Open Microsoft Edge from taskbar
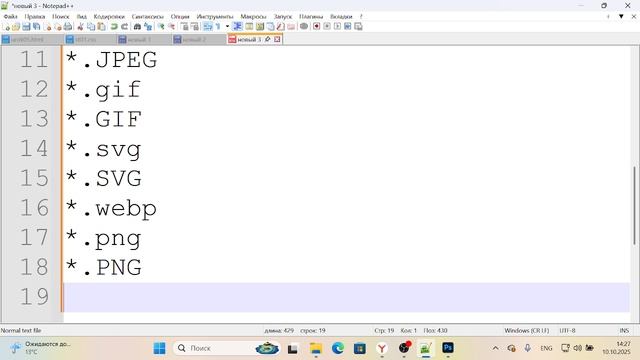Screen dimensions: 640x360 tap(338, 348)
